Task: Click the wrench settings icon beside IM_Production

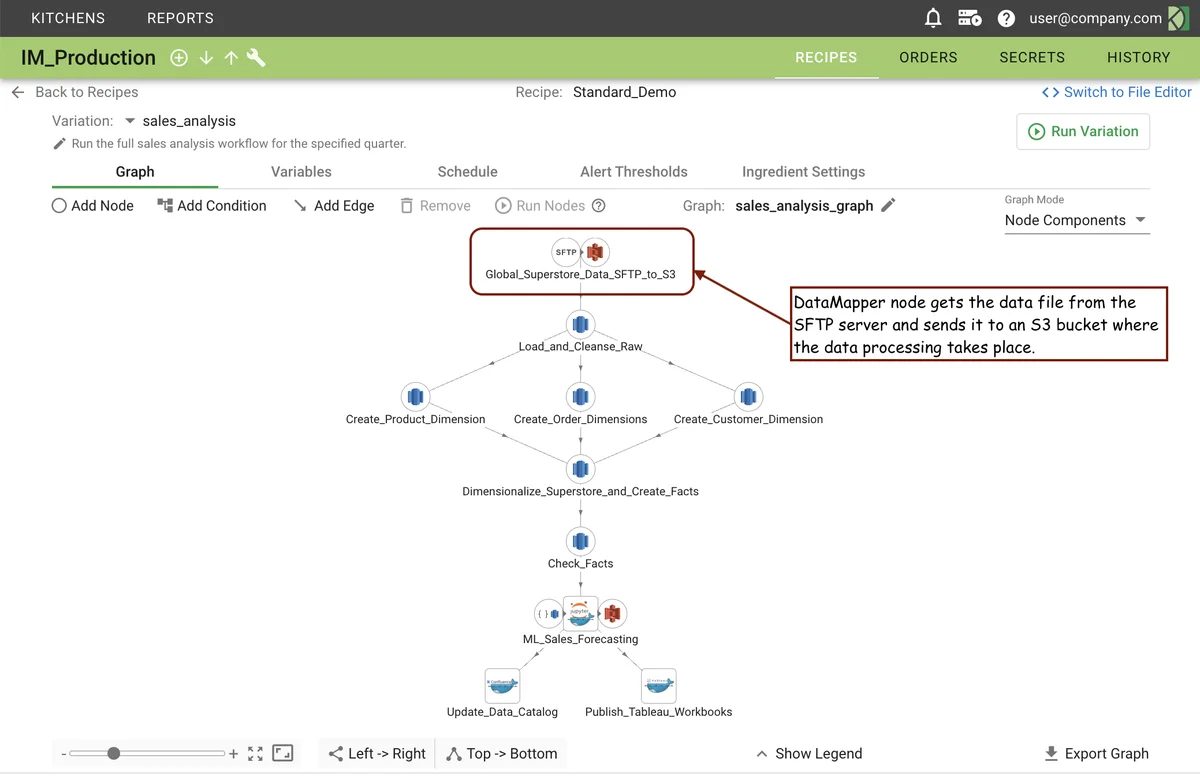Action: click(x=256, y=58)
